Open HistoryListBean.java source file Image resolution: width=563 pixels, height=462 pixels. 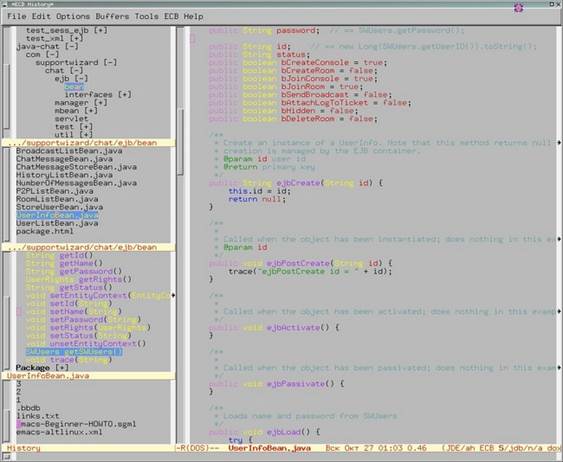[x=64, y=175]
